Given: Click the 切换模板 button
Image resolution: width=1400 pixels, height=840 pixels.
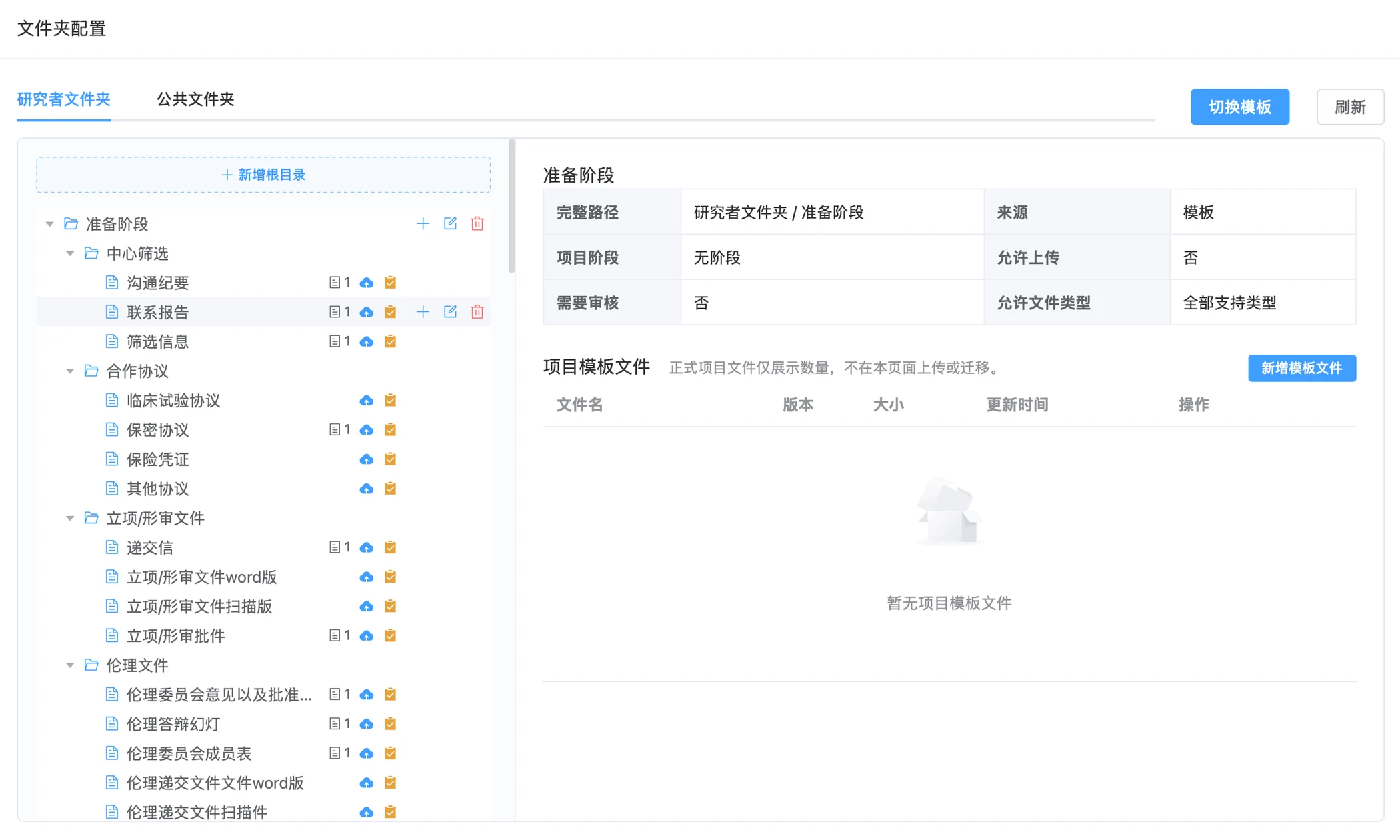Looking at the screenshot, I should coord(1239,107).
